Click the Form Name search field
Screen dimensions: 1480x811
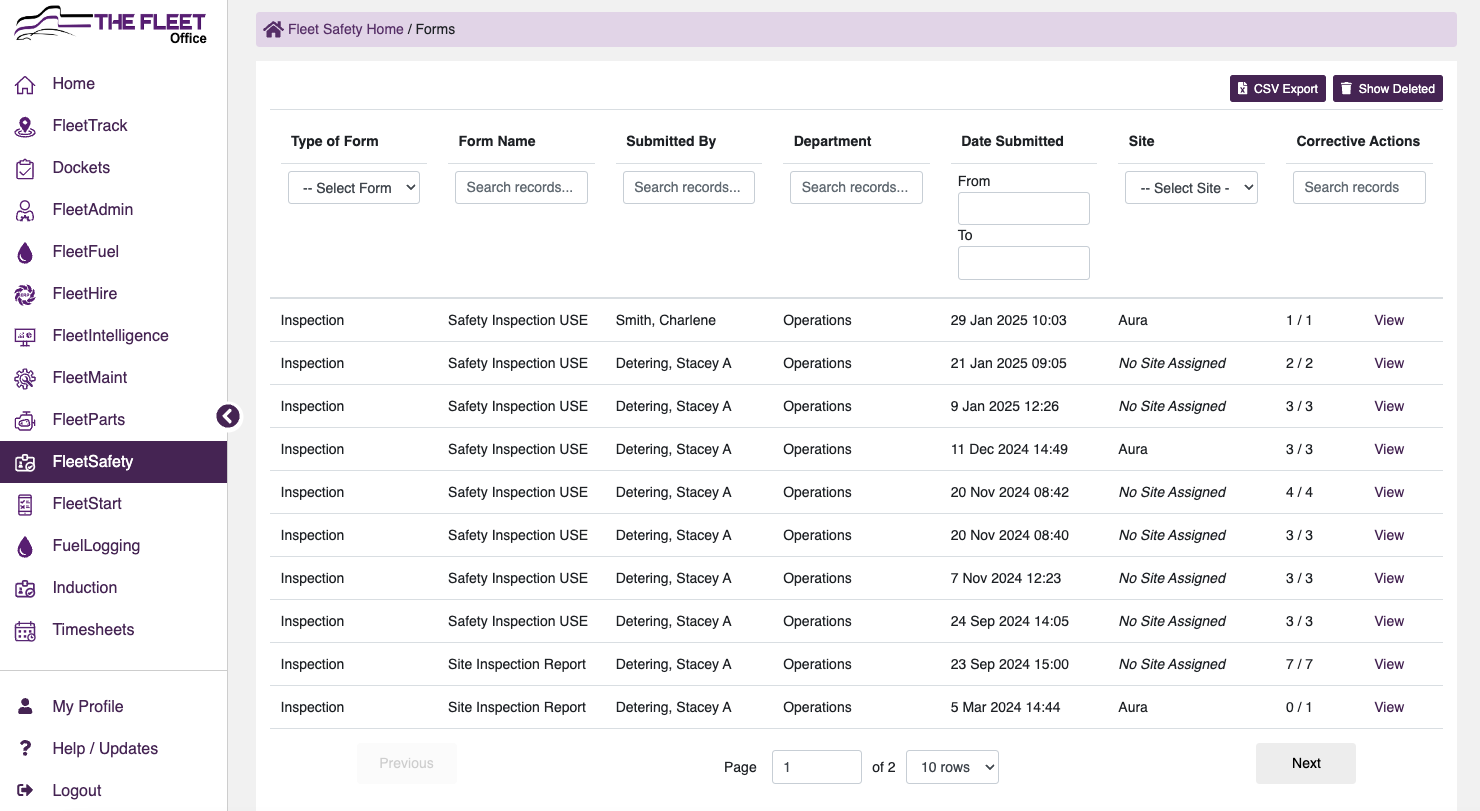pyautogui.click(x=521, y=187)
